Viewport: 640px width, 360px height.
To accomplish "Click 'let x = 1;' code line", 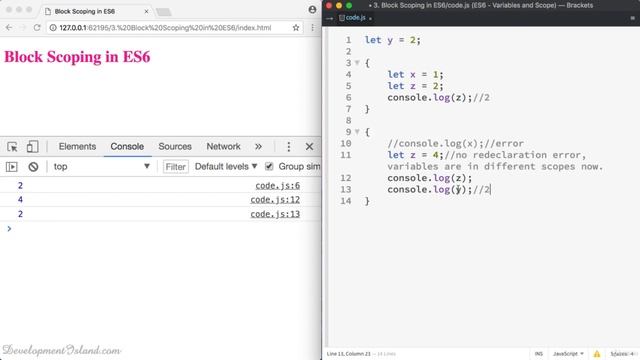I will [415, 75].
